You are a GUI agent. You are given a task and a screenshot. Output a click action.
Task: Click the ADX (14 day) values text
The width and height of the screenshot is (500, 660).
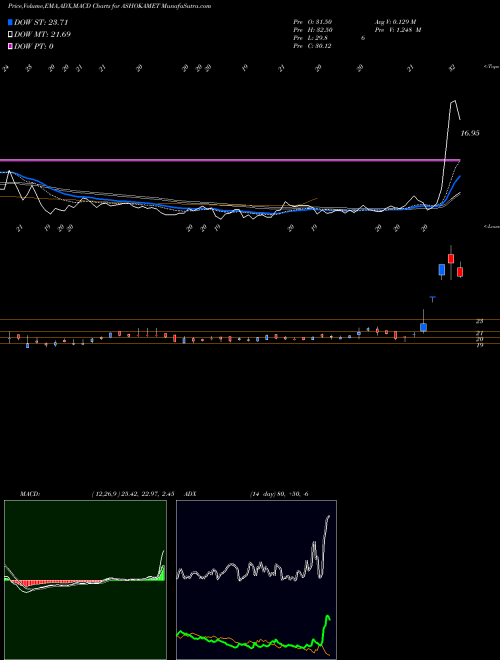279,494
